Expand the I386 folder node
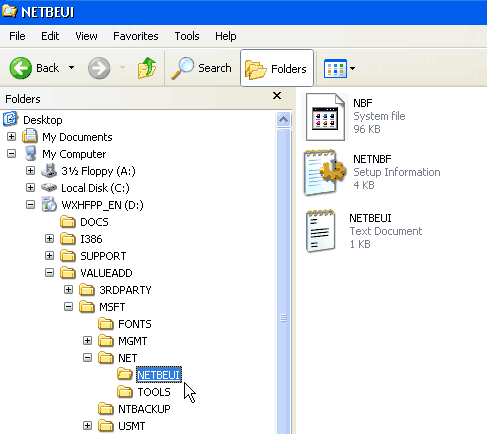Viewport: 487px width, 434px height. 49,239
